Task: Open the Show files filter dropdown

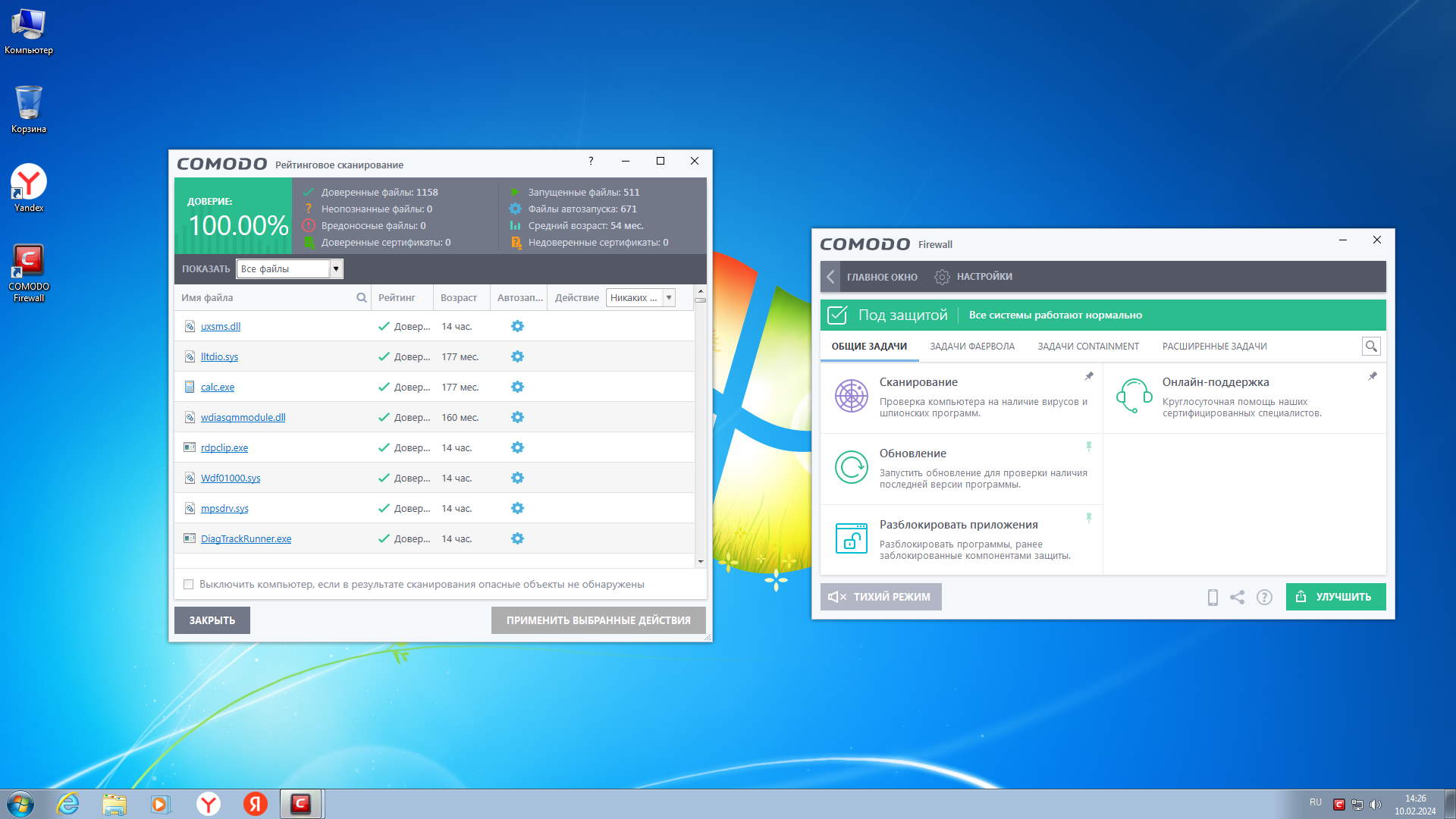Action: [x=336, y=269]
